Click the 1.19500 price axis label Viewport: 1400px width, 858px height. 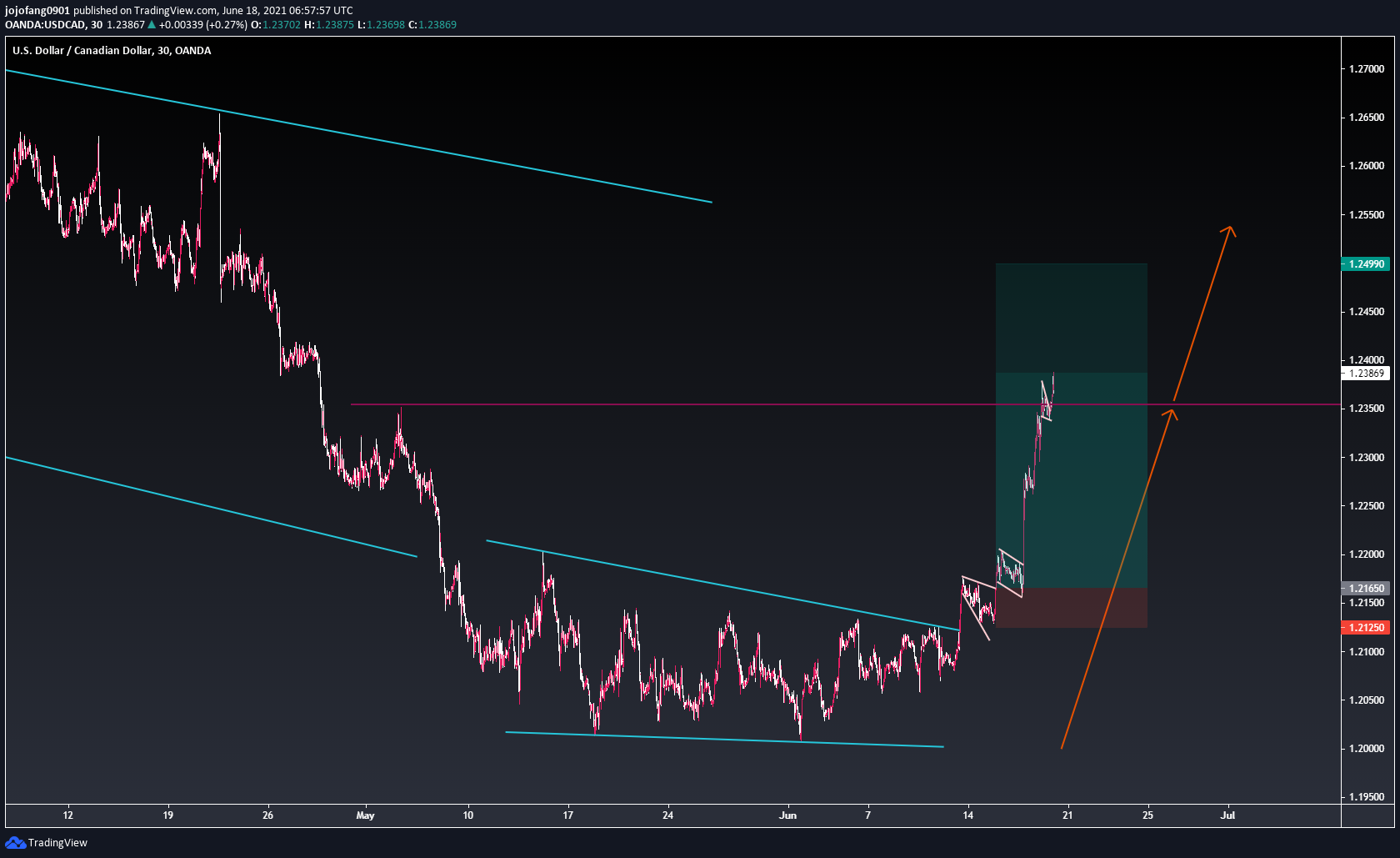1367,797
